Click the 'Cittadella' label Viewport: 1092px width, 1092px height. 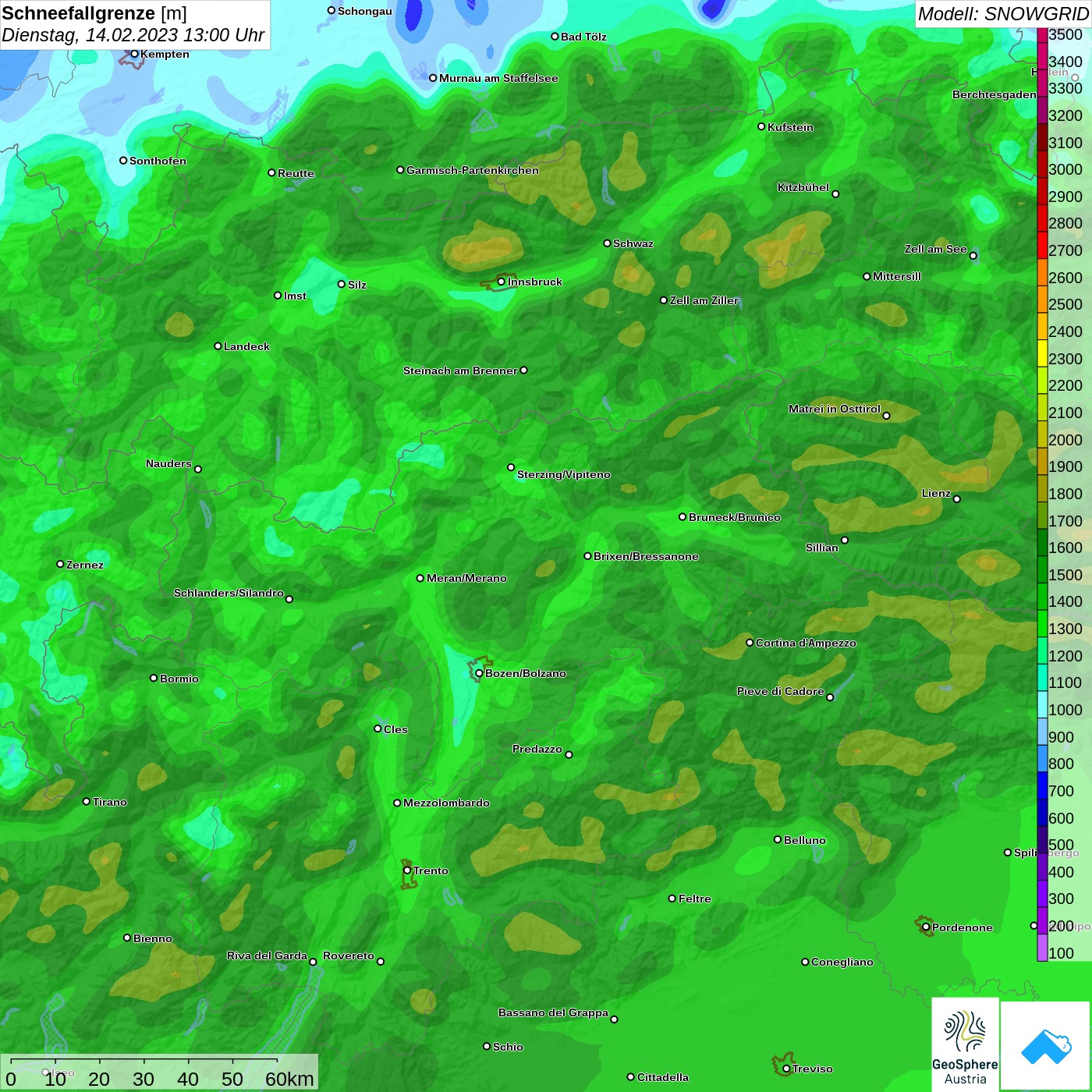point(663,1077)
